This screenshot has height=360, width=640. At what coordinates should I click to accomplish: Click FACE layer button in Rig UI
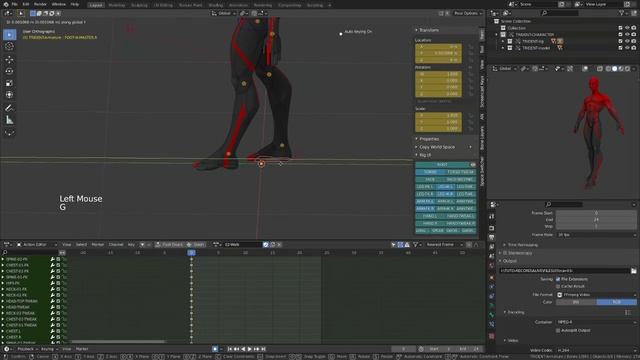[430, 180]
